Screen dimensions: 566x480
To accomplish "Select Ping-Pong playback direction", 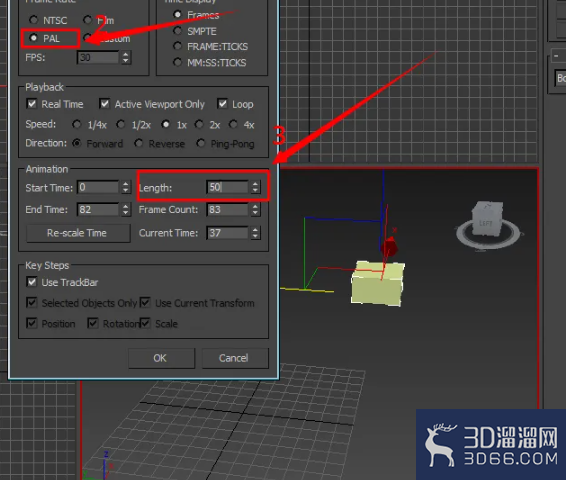I will (201, 143).
